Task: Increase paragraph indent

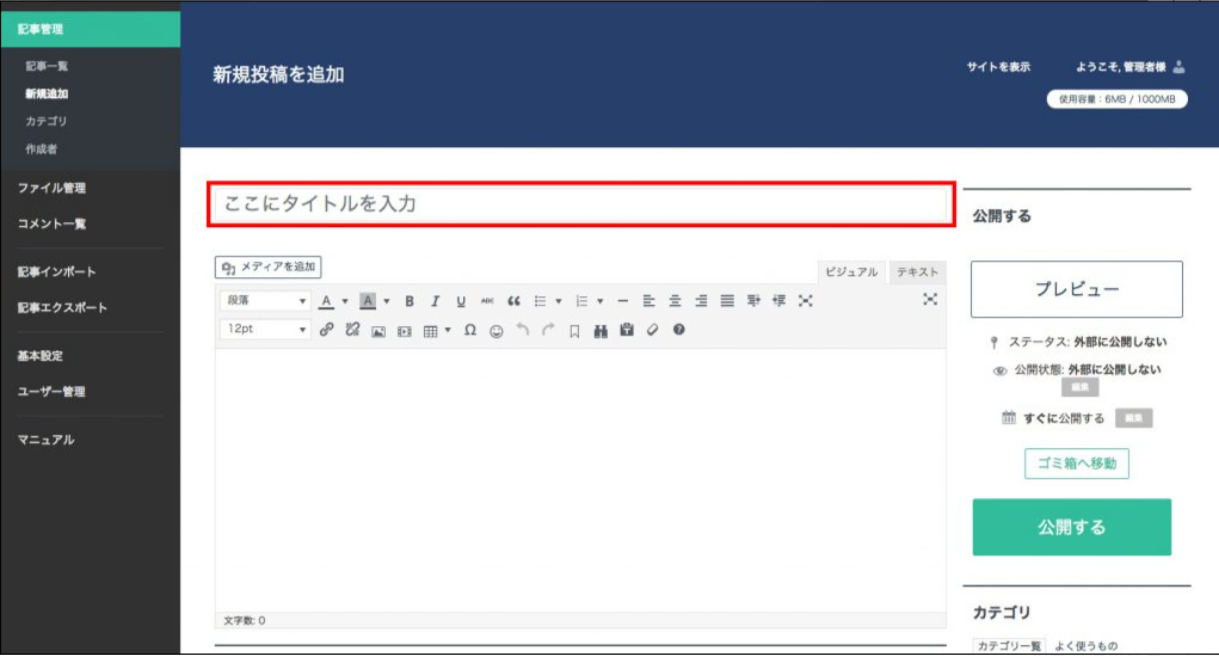Action: 779,301
